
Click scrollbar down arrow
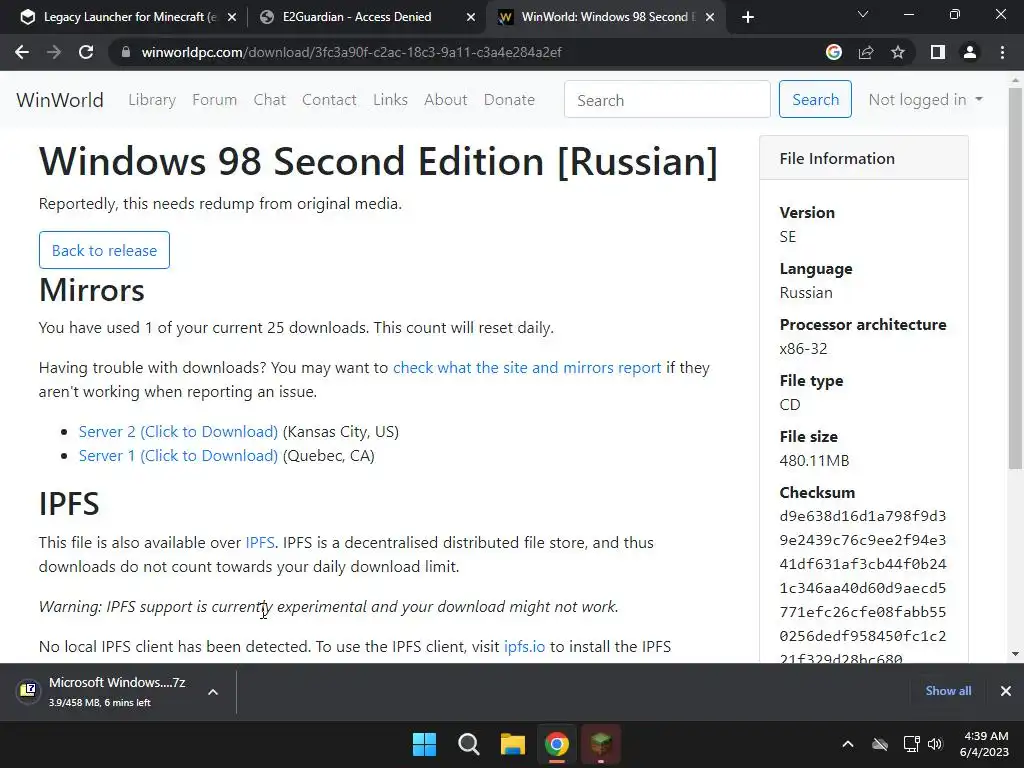[x=1015, y=654]
